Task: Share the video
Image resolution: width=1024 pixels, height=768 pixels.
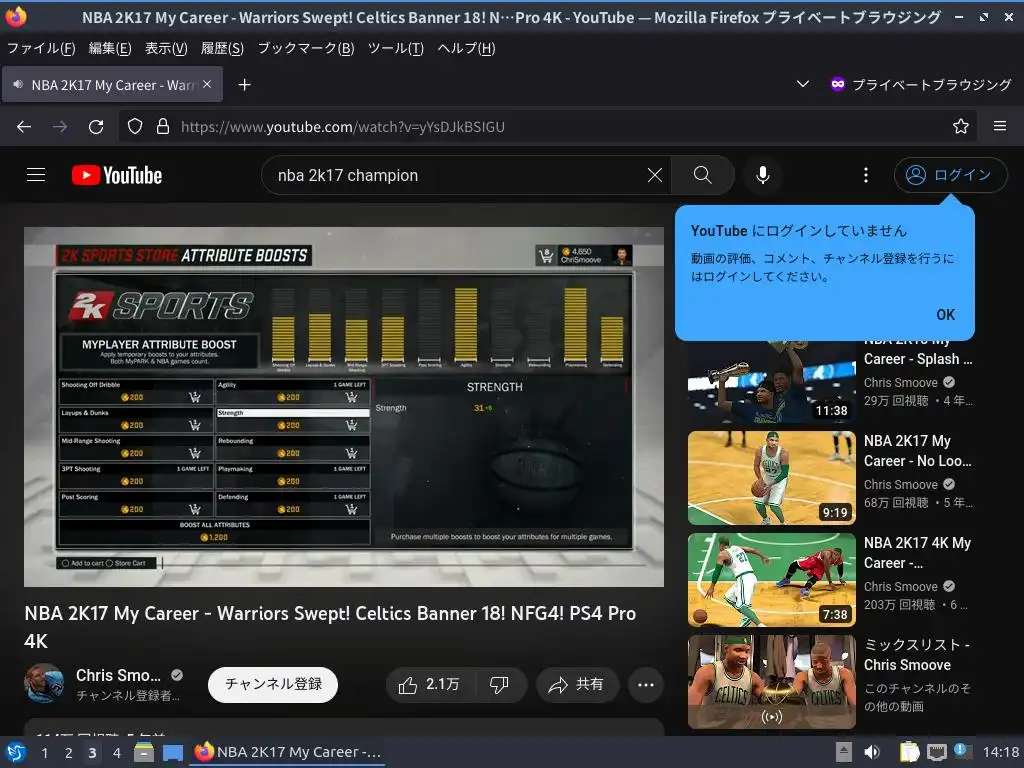Action: click(x=577, y=684)
